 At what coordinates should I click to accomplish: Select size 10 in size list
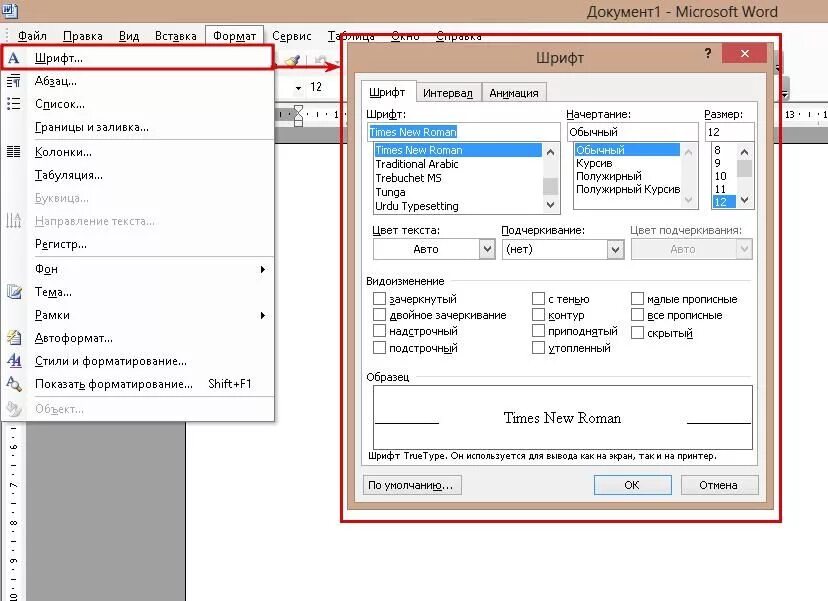[723, 176]
